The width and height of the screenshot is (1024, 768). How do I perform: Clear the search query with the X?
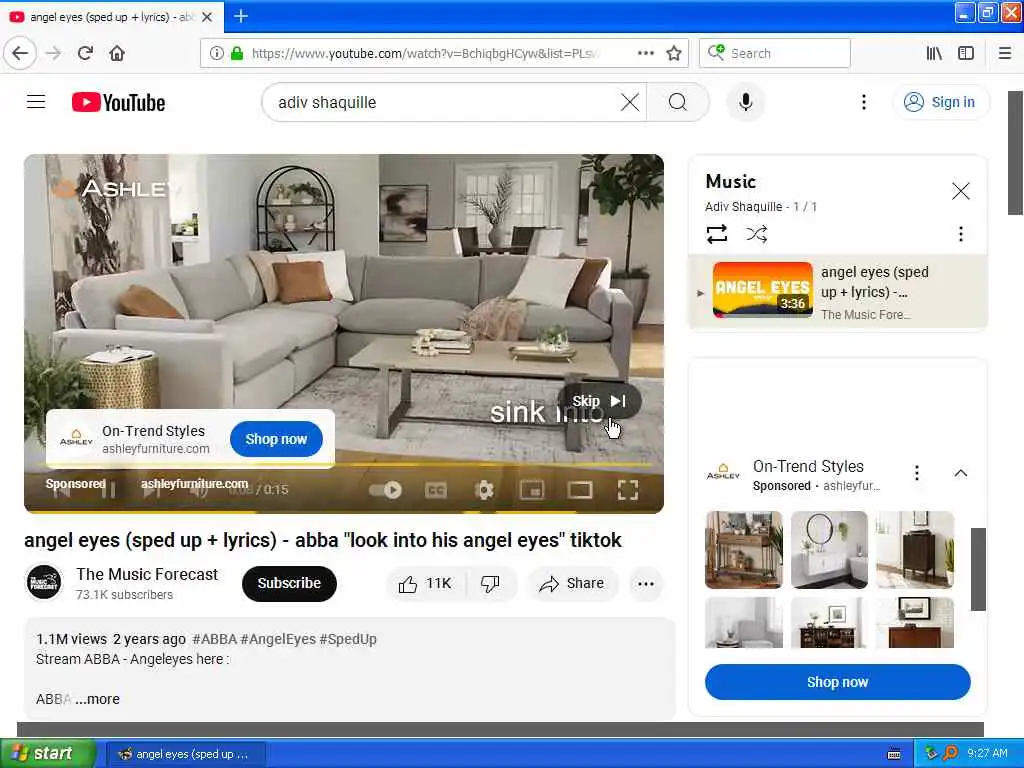point(630,102)
